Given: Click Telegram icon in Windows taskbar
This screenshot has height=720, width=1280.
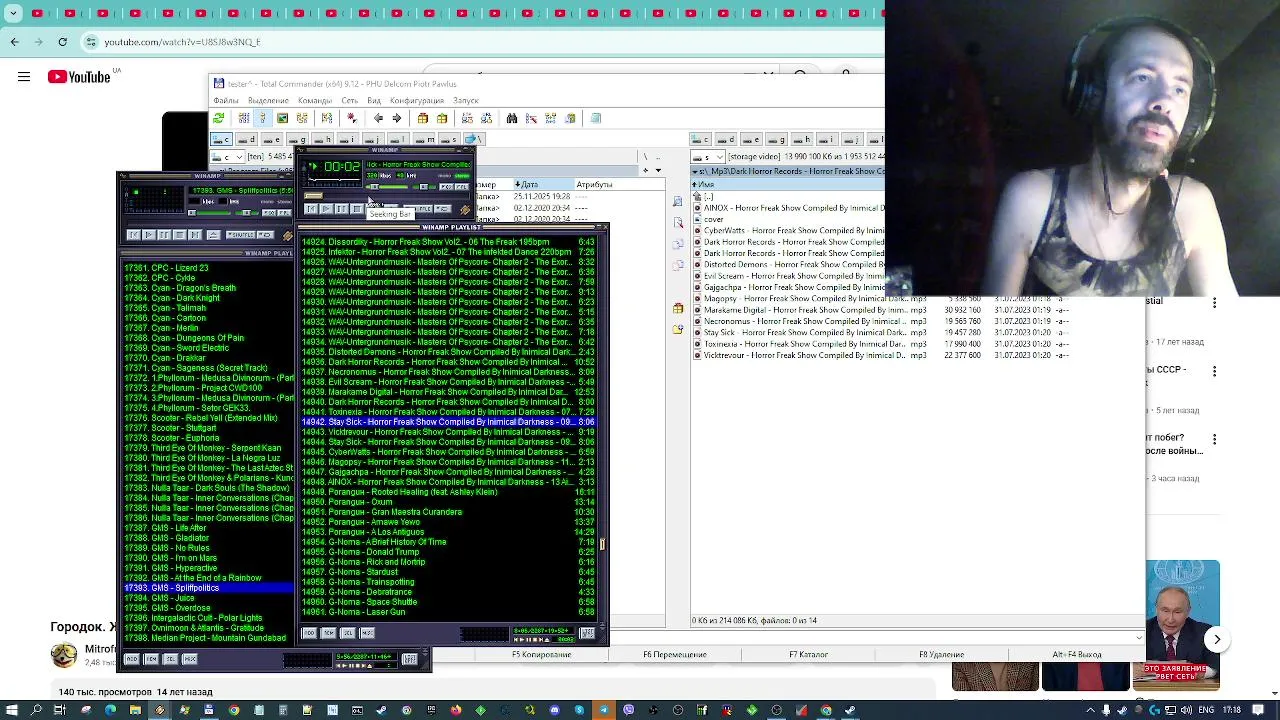Looking at the screenshot, I should point(603,710).
